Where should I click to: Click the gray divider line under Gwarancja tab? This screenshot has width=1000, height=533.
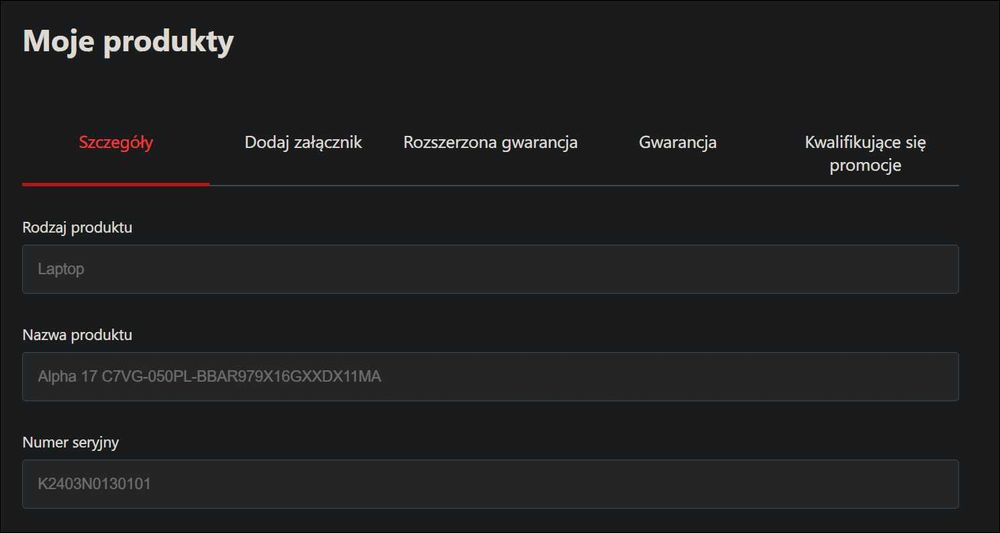tap(677, 185)
